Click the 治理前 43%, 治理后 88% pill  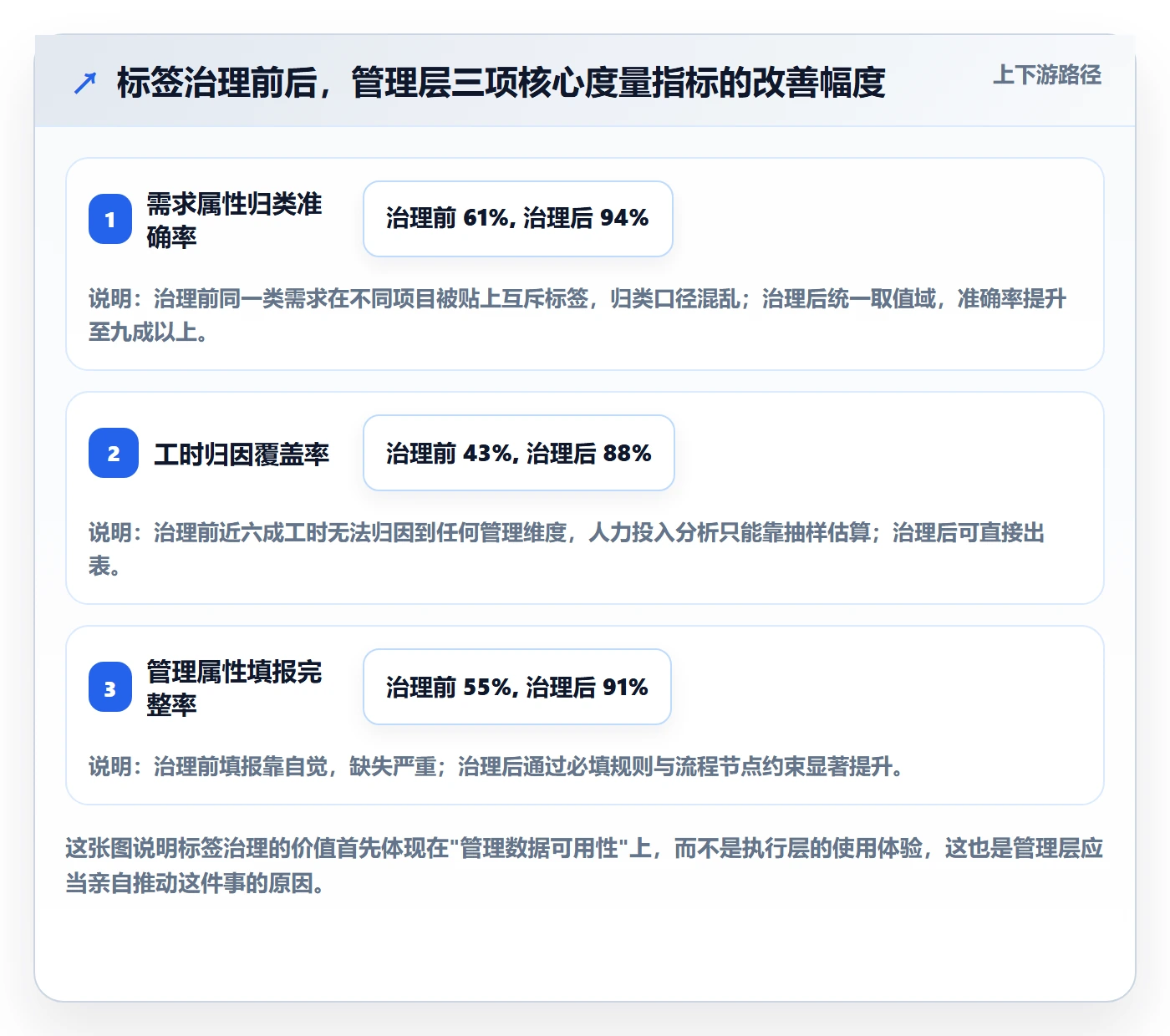pyautogui.click(x=519, y=453)
